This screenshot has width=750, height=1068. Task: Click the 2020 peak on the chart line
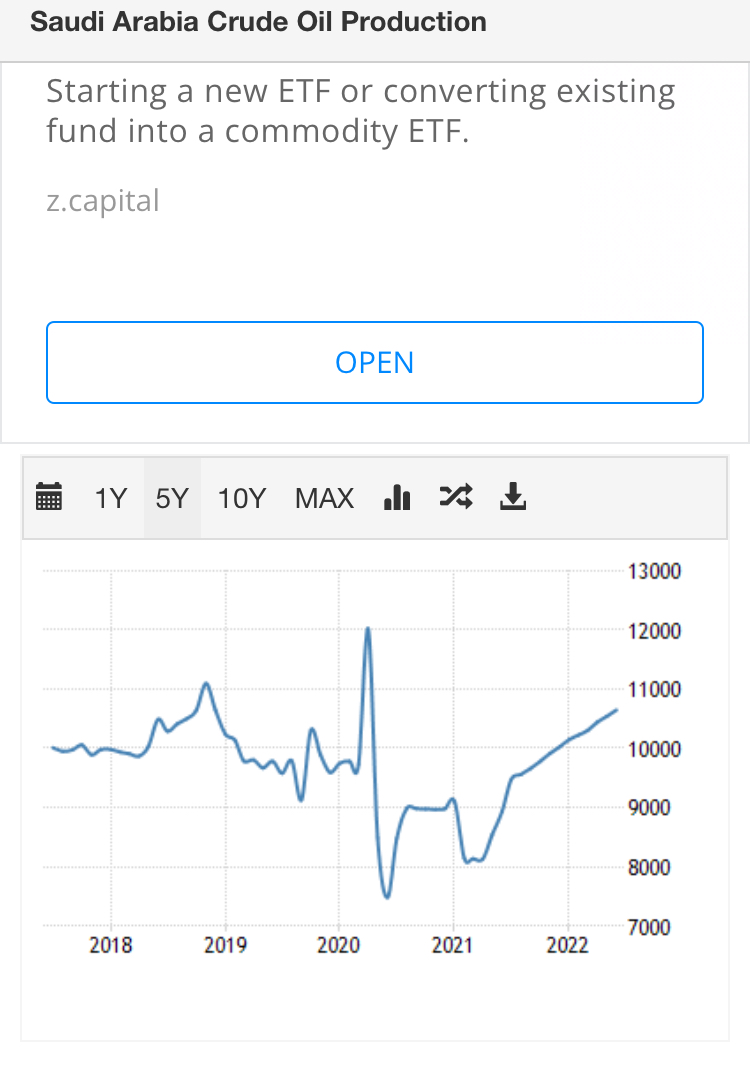[x=368, y=629]
